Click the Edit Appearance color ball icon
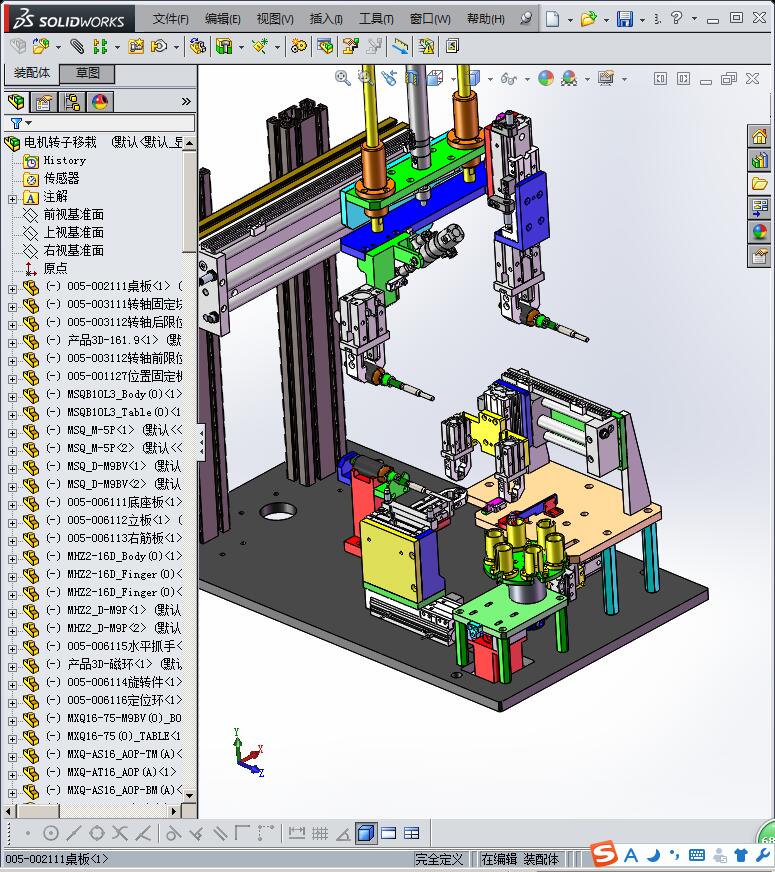Image resolution: width=775 pixels, height=872 pixels. point(545,78)
